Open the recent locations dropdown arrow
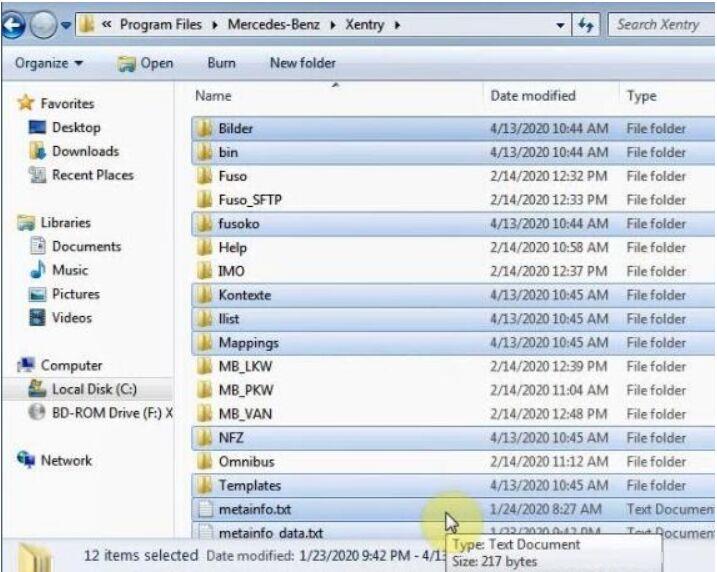 click(x=66, y=25)
